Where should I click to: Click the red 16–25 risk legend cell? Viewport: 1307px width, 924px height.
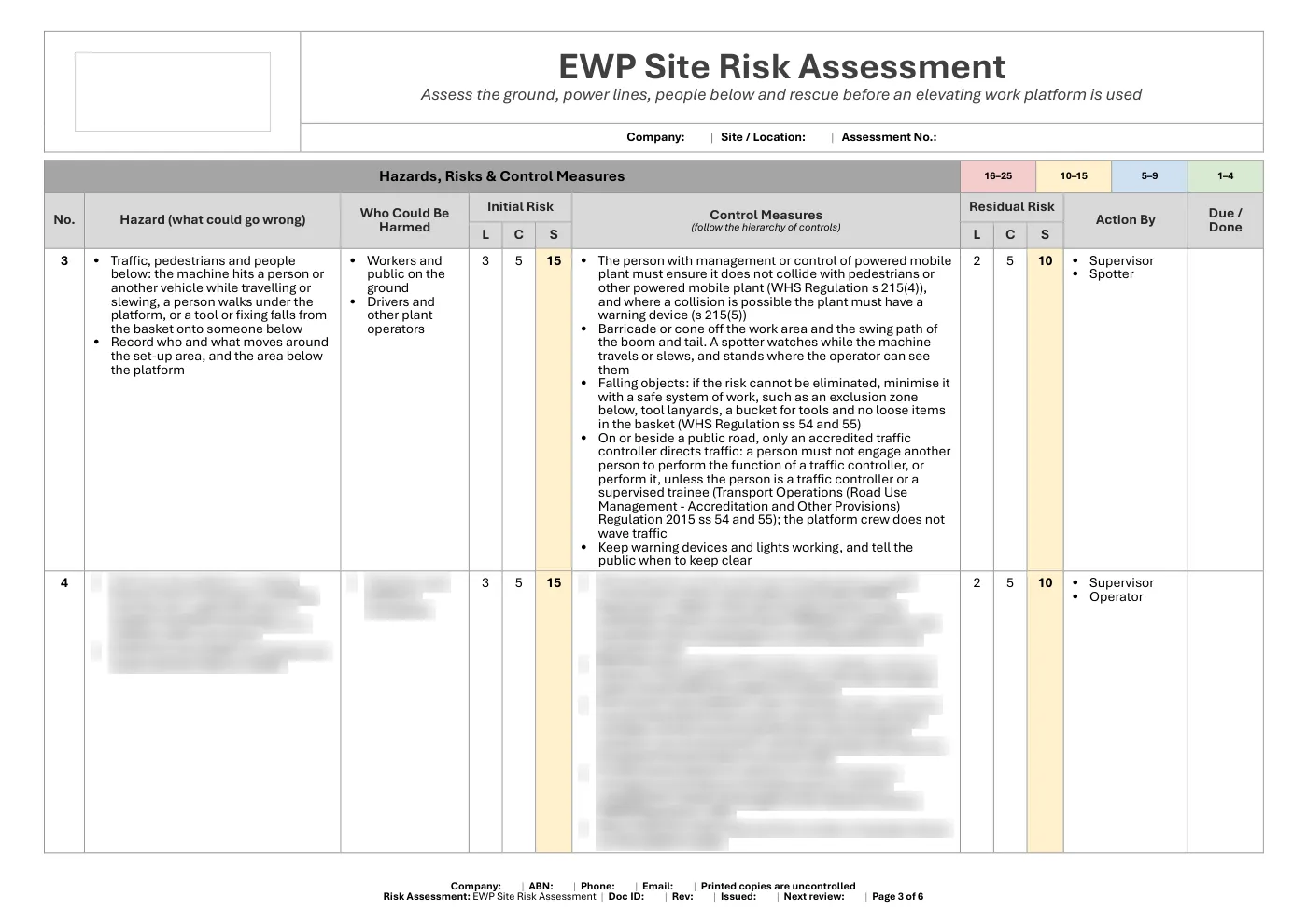point(998,175)
